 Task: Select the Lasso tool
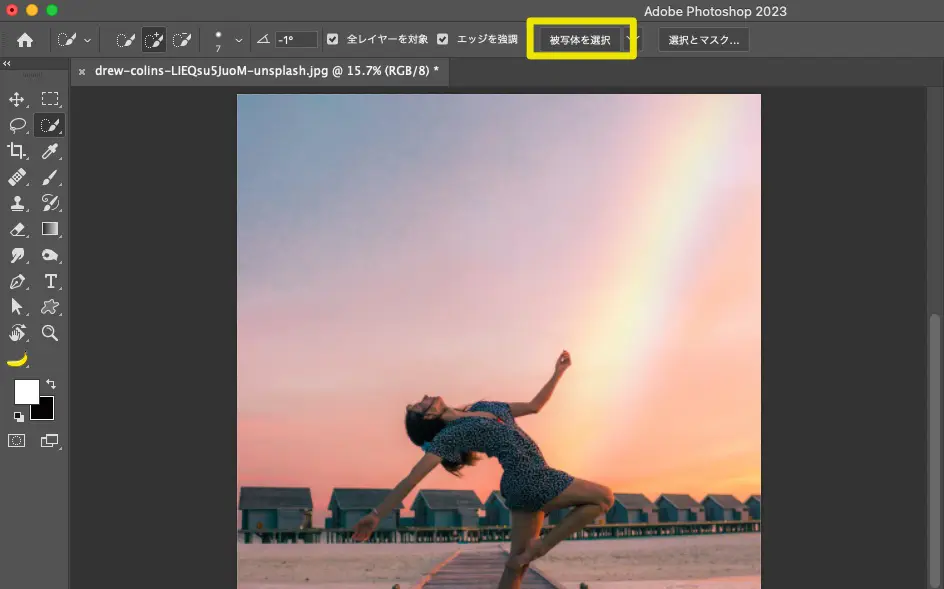[15, 125]
